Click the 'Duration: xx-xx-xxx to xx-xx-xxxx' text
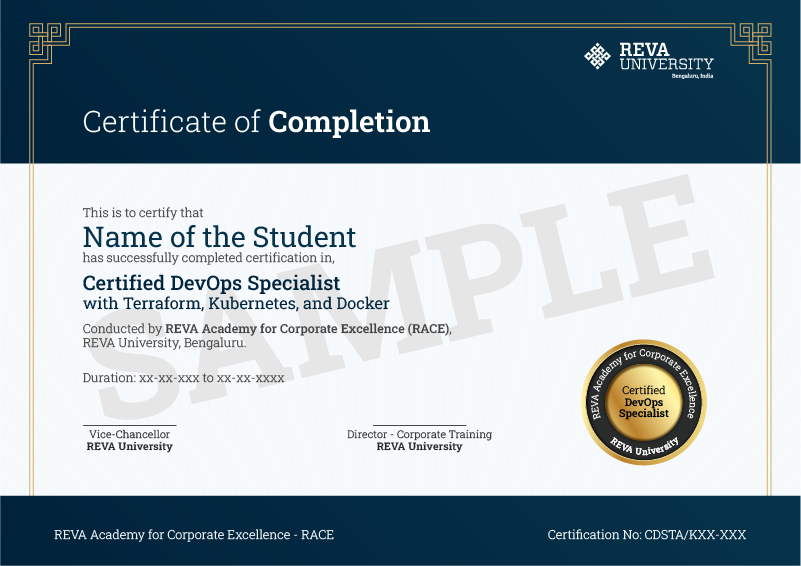 pos(183,378)
